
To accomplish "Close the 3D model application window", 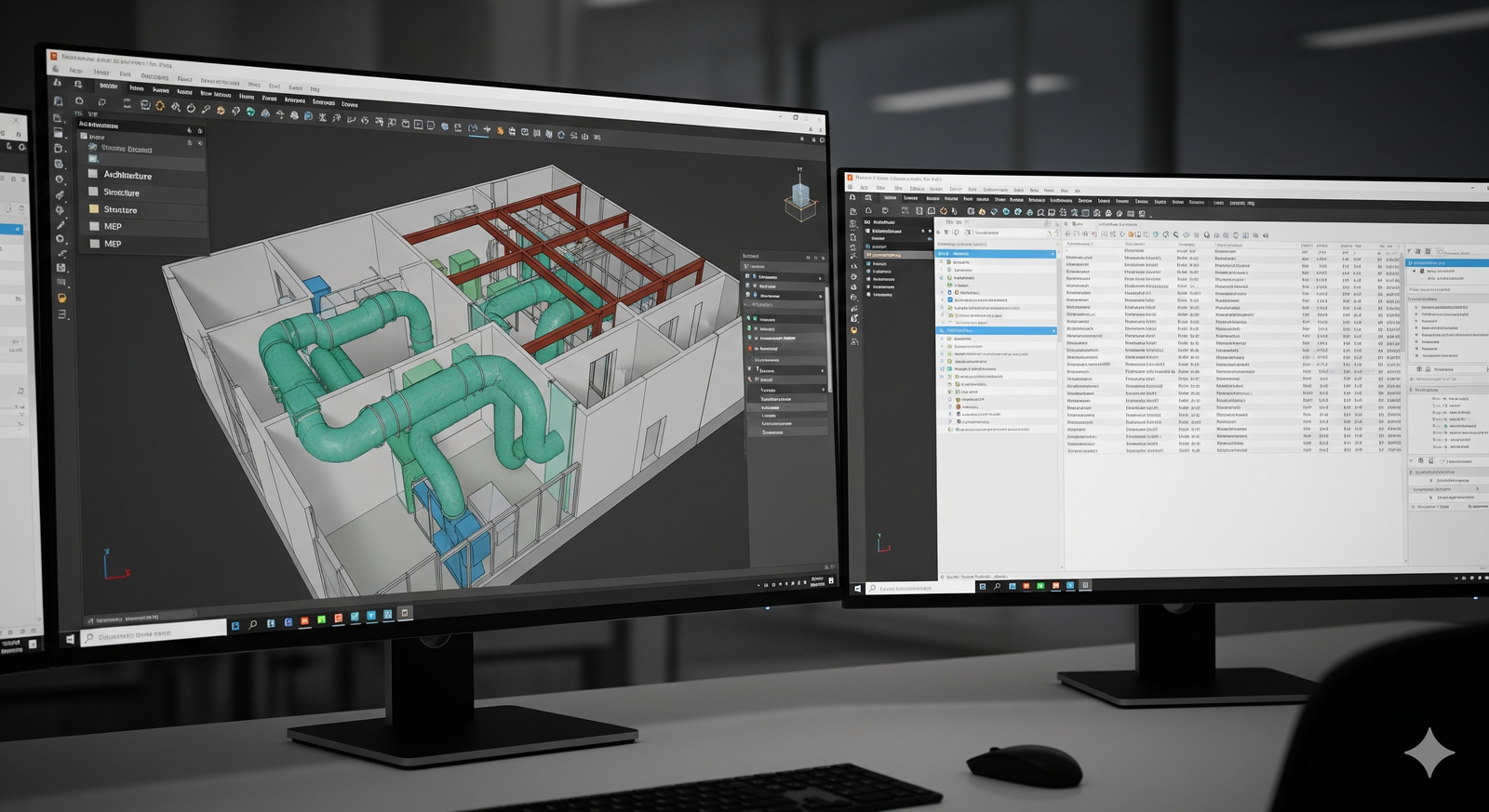I will pyautogui.click(x=817, y=119).
